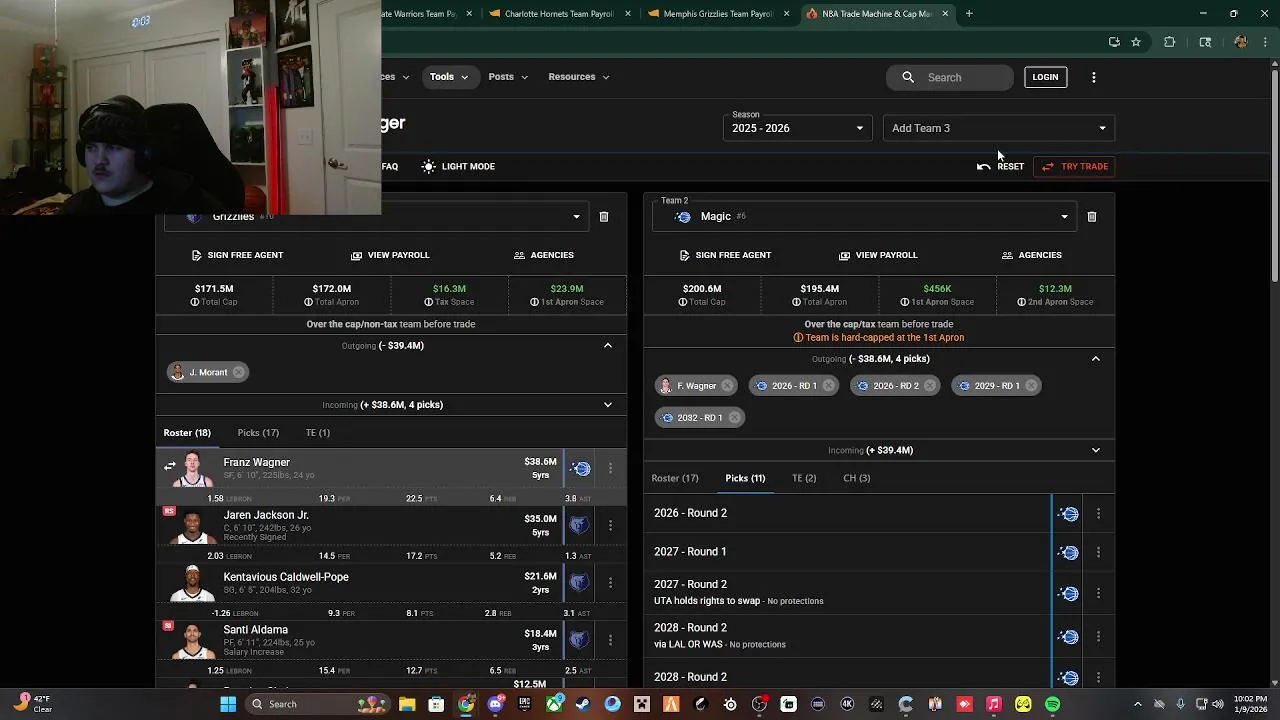The height and width of the screenshot is (720, 1280).
Task: Click Magic logo on 2026 - Round 2 pick
Action: pyautogui.click(x=1069, y=514)
